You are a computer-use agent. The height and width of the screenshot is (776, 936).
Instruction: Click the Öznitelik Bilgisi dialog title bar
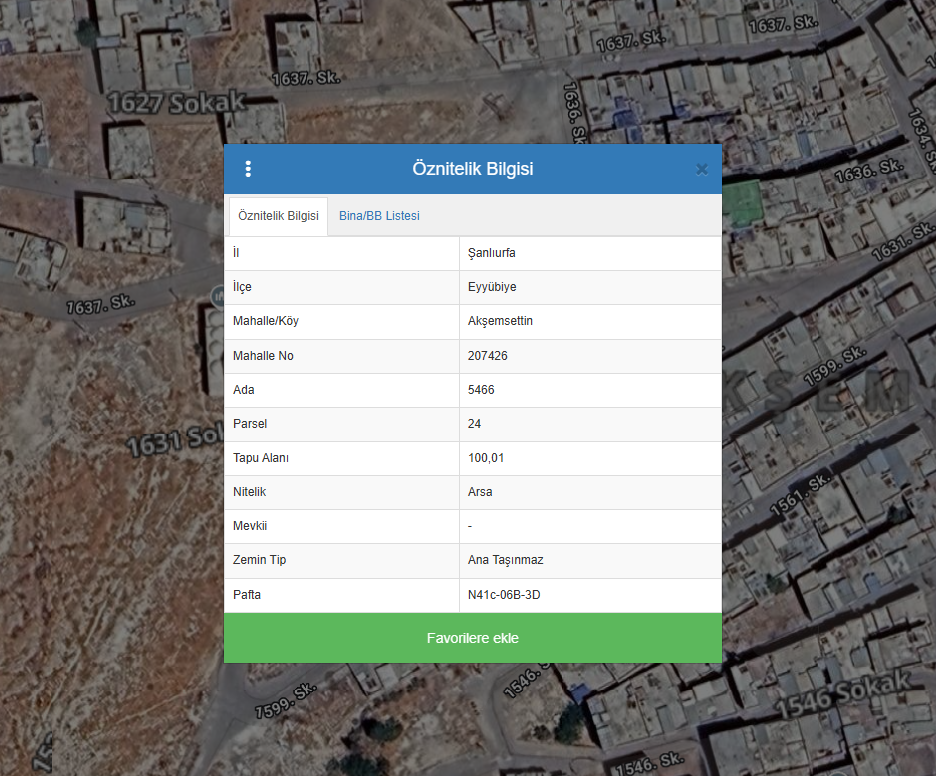coord(472,169)
